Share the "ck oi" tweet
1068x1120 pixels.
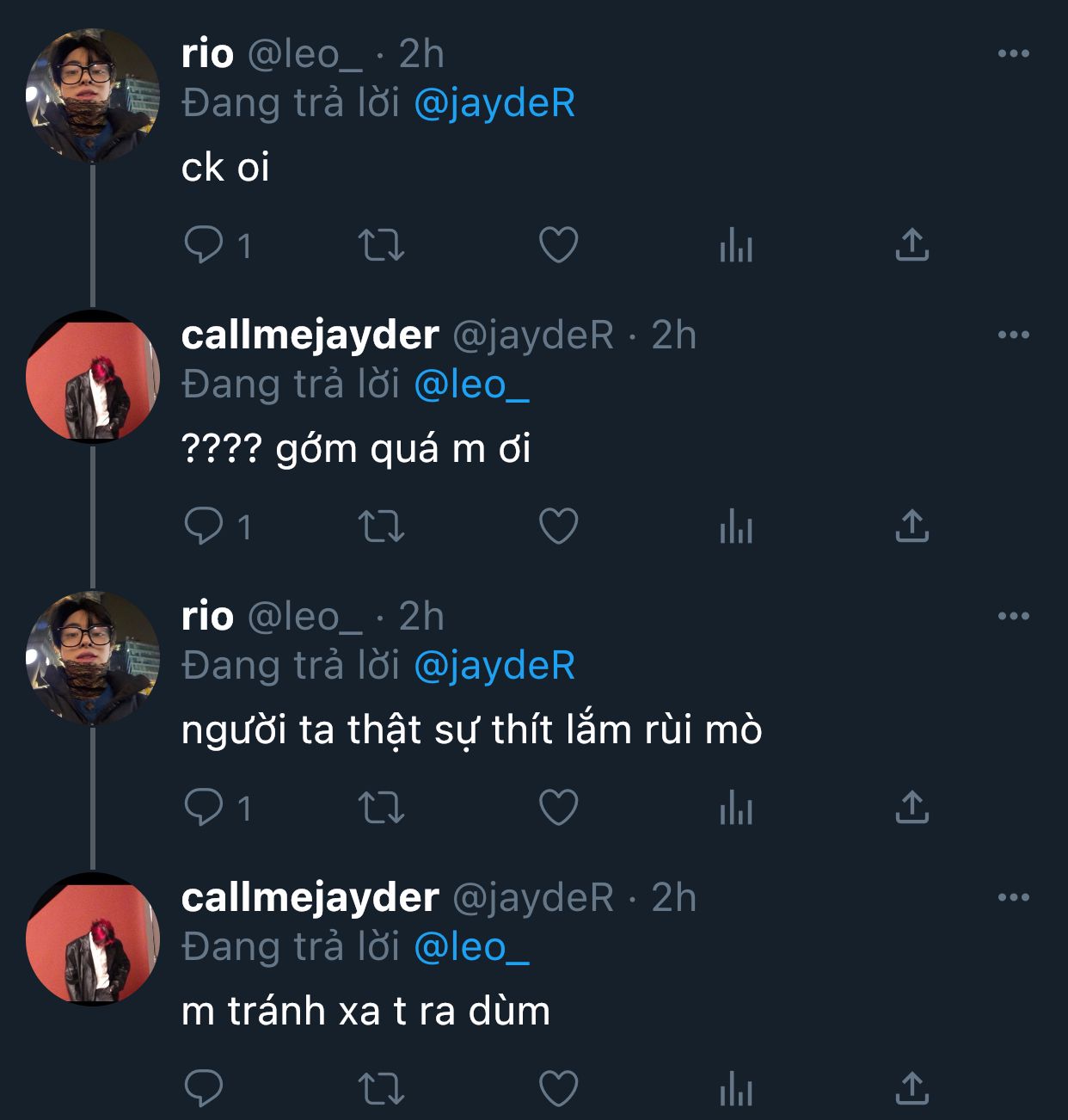911,245
